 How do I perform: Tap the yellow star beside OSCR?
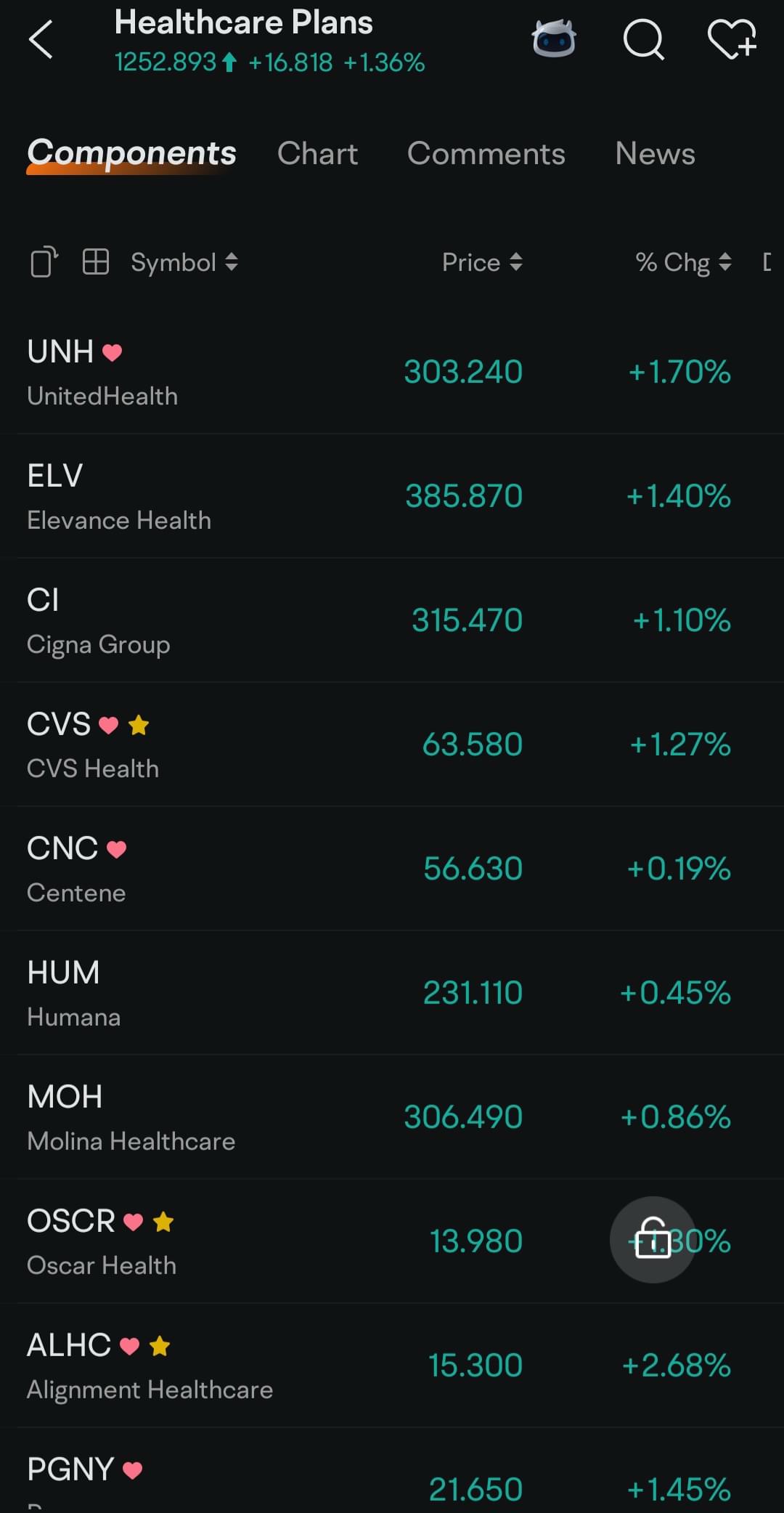point(163,1222)
